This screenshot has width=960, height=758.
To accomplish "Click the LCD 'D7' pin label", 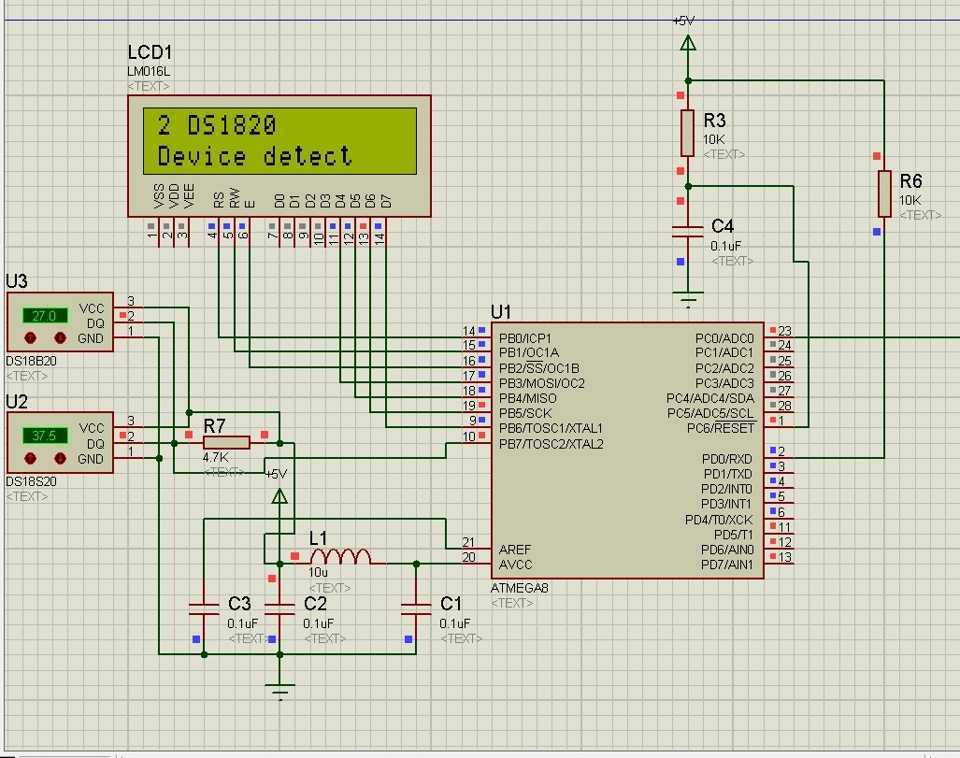I will (x=386, y=201).
